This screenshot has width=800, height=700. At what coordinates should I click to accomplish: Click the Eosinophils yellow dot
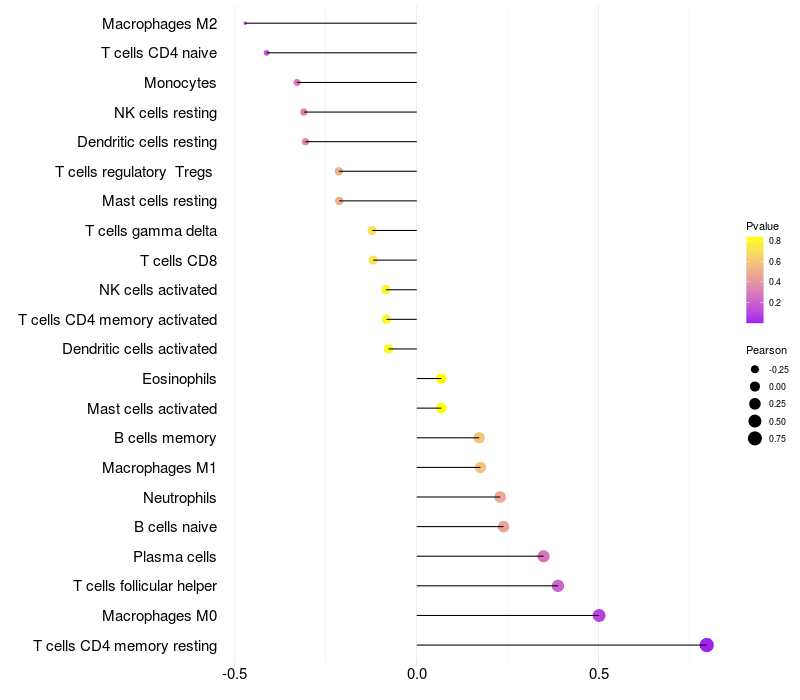[441, 379]
